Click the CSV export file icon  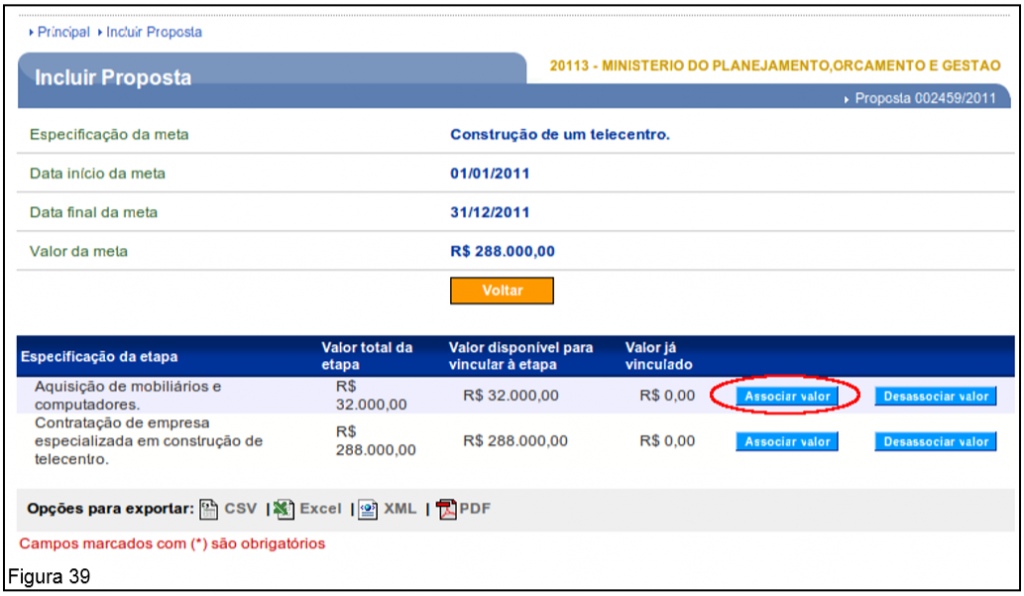(x=209, y=509)
